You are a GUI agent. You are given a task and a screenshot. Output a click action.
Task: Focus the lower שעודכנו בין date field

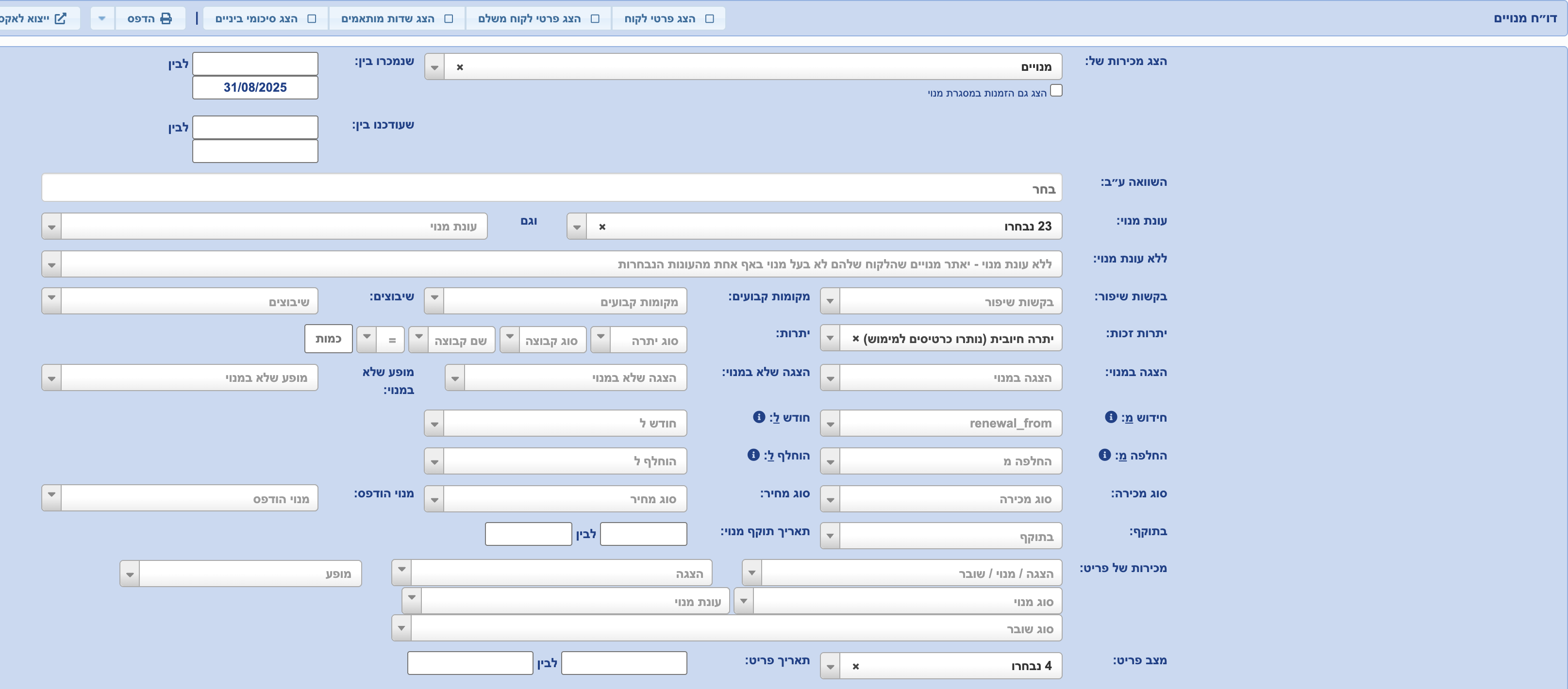pos(255,151)
